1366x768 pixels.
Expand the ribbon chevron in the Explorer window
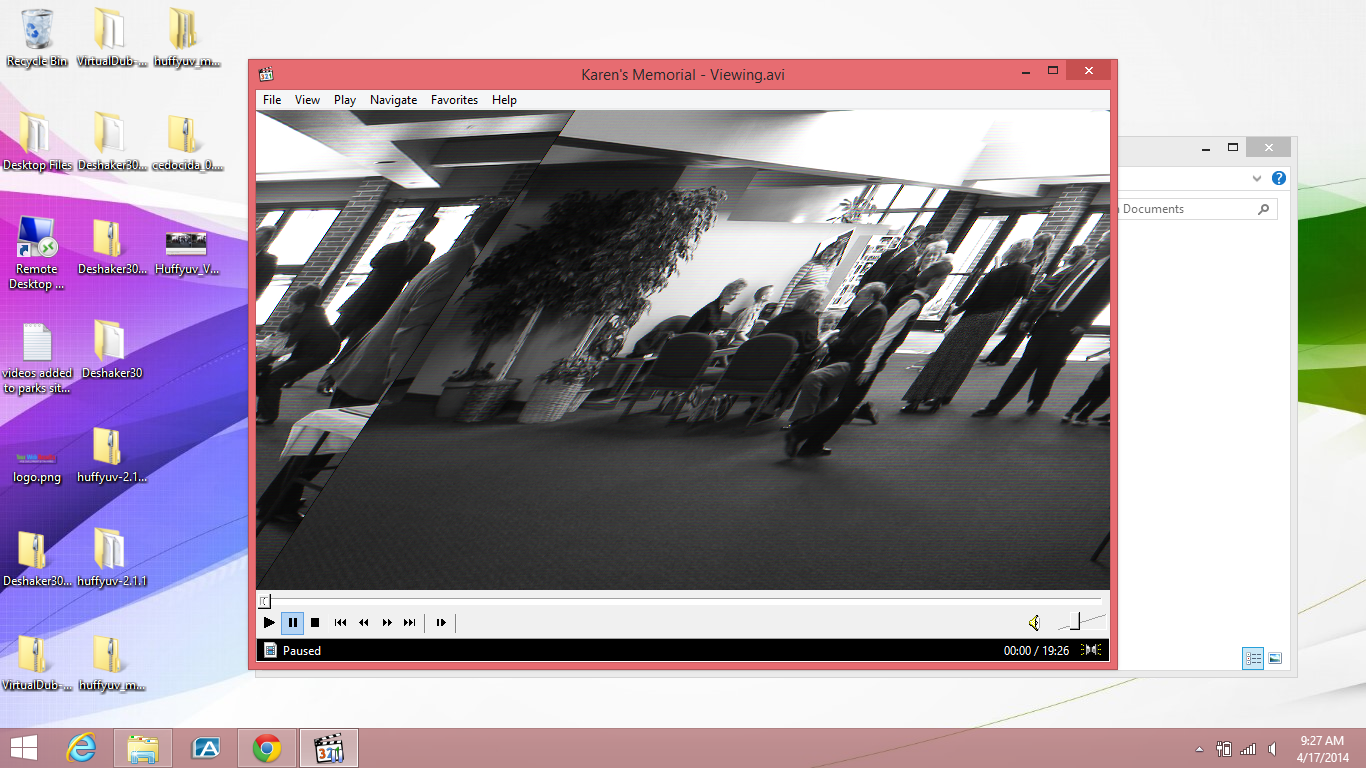[1258, 179]
